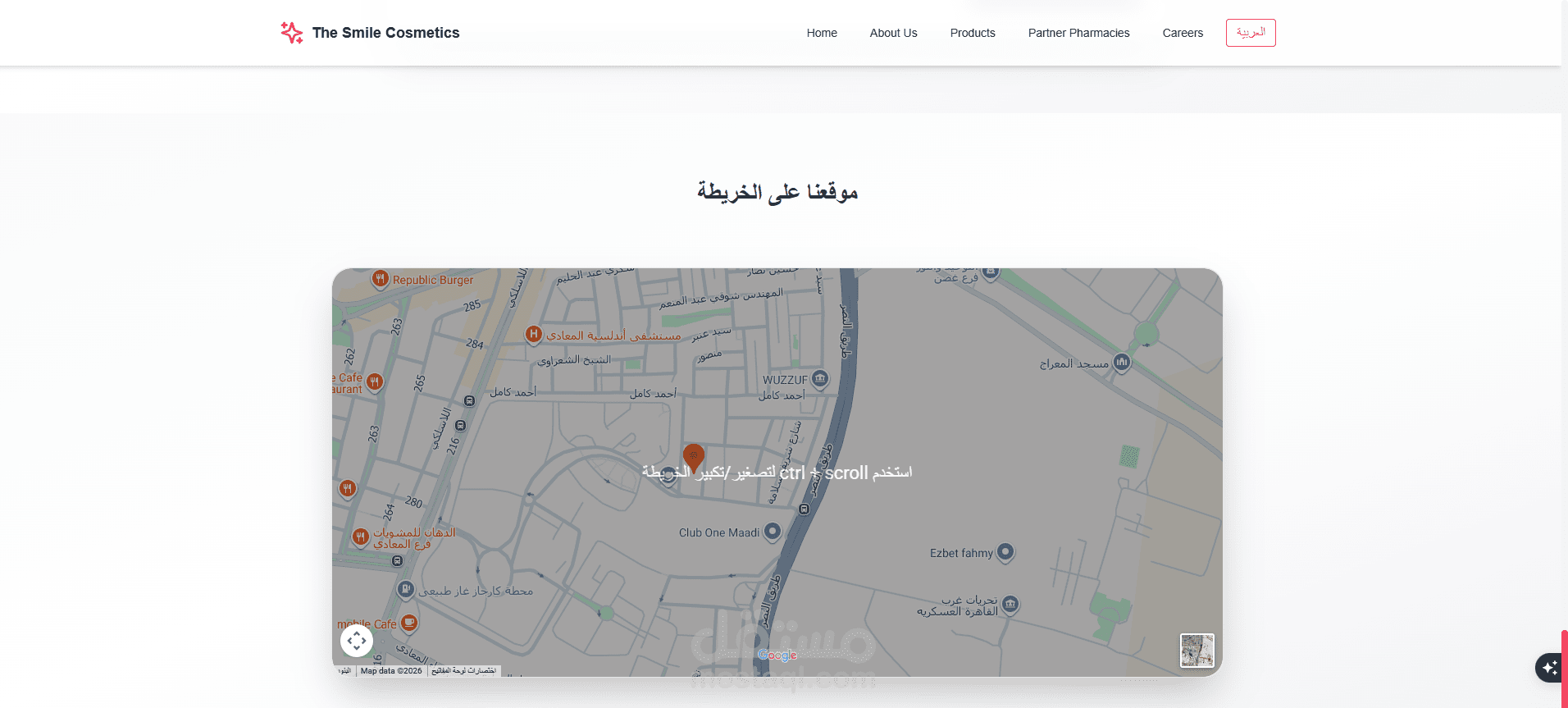Select تحريات غرب القاهرة العسكرية marker

click(1010, 605)
